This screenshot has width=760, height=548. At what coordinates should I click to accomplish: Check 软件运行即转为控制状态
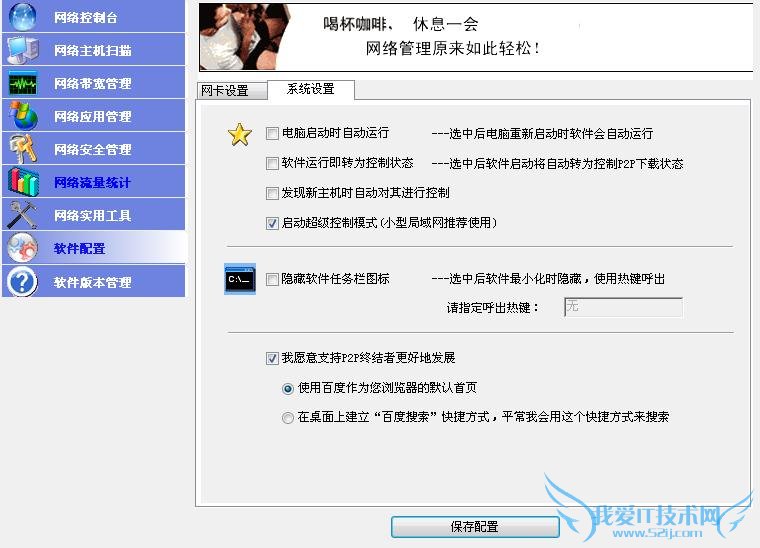coord(272,163)
